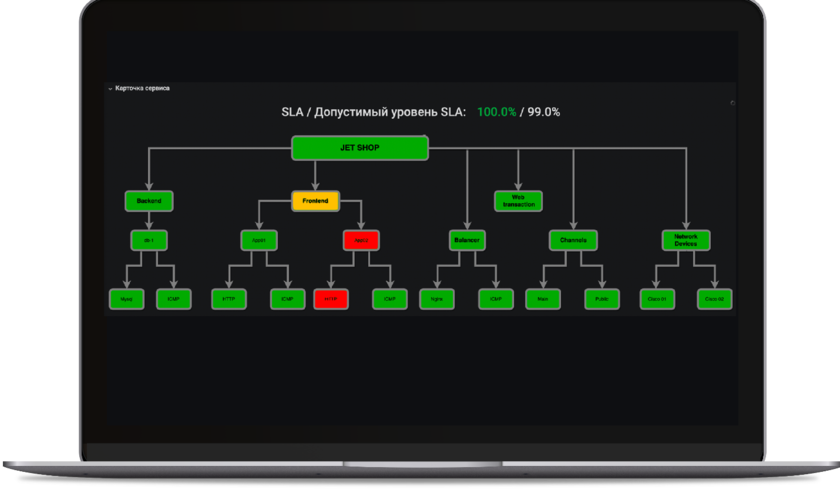Collapse the Карточка сервиса row
840x493 pixels.
tap(110, 89)
